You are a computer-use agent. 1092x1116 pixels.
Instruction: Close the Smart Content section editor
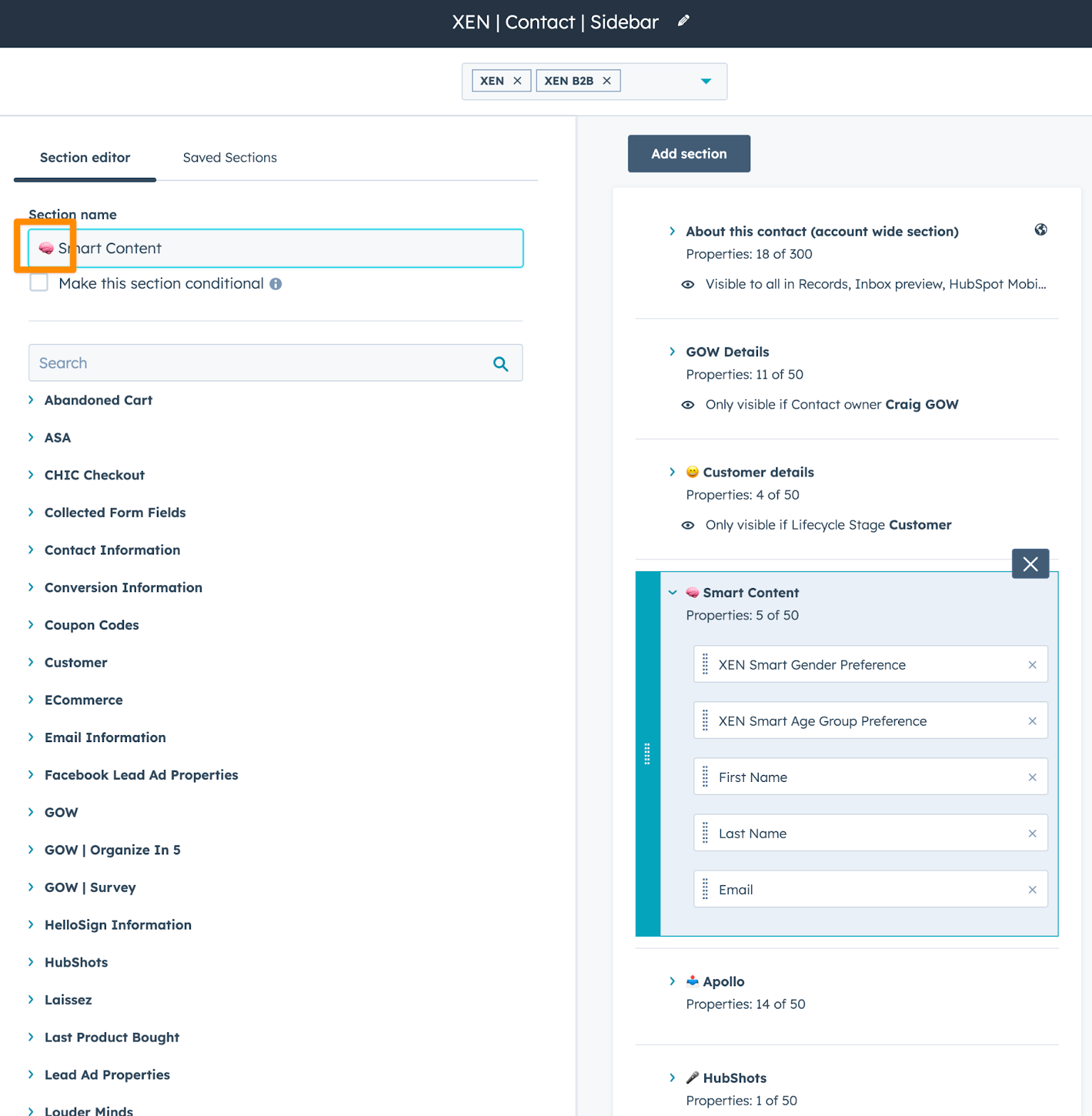coord(1031,564)
